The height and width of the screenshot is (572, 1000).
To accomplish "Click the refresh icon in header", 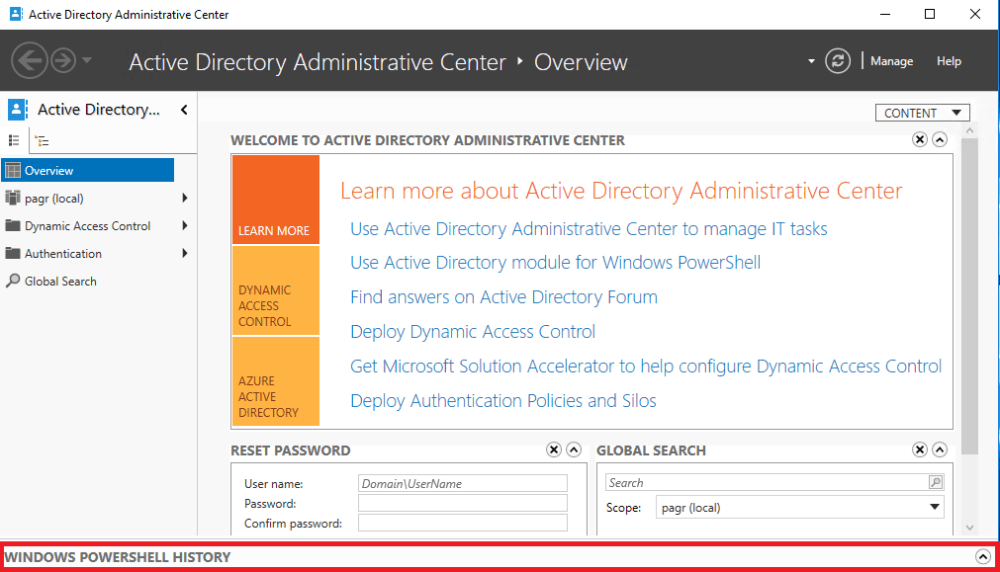I will click(837, 61).
